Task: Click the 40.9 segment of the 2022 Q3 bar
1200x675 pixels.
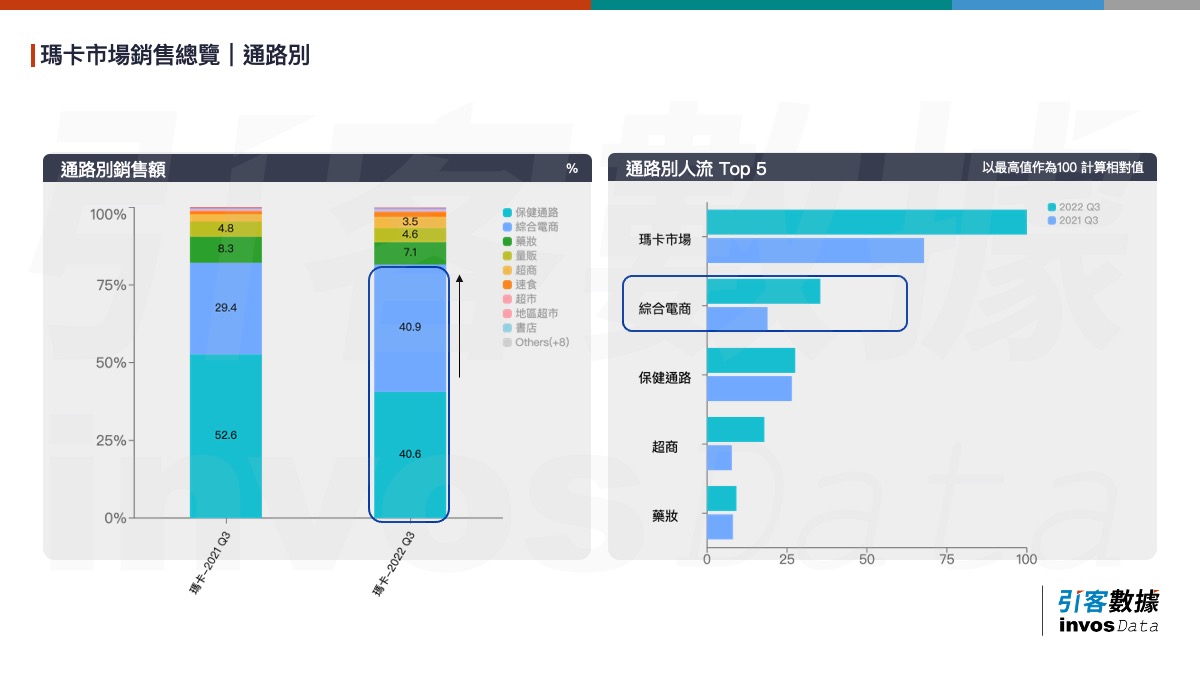Action: coord(410,329)
